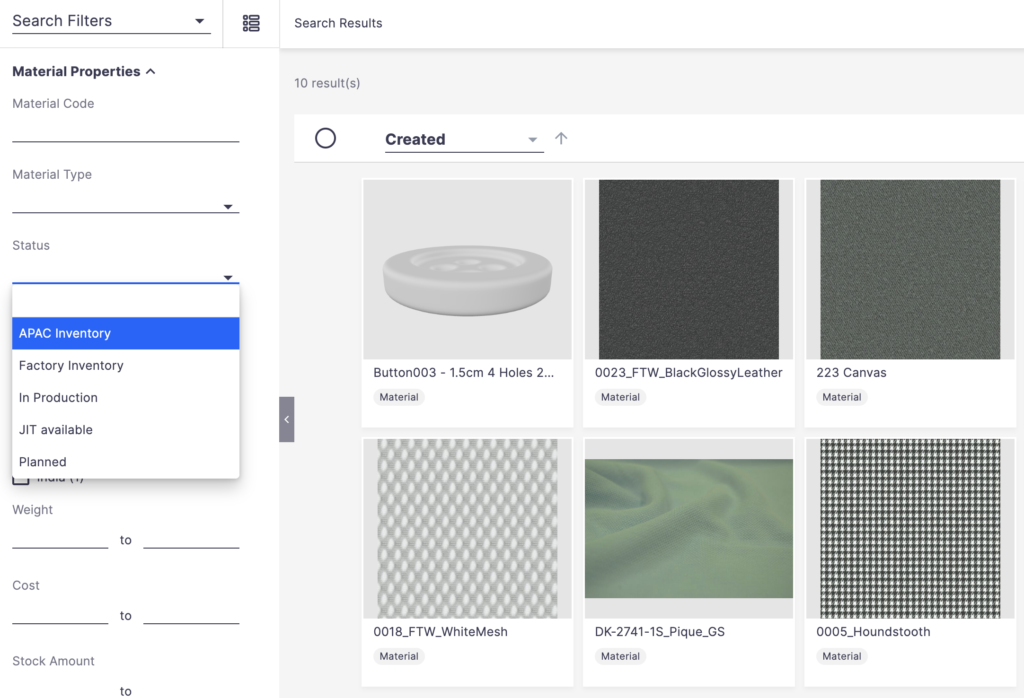Open the 0023_FTW_BlackGlossyLeather swatch
The height and width of the screenshot is (698, 1024).
pos(688,269)
